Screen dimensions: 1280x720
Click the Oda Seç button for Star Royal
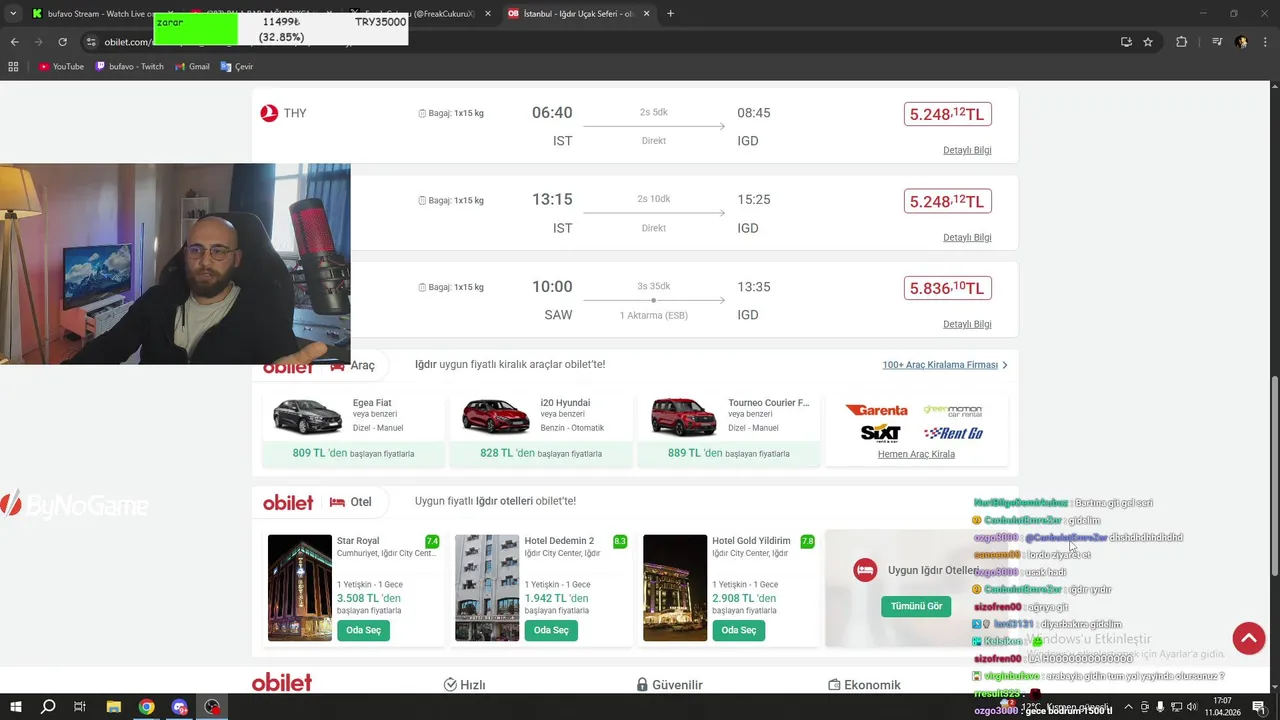(363, 630)
